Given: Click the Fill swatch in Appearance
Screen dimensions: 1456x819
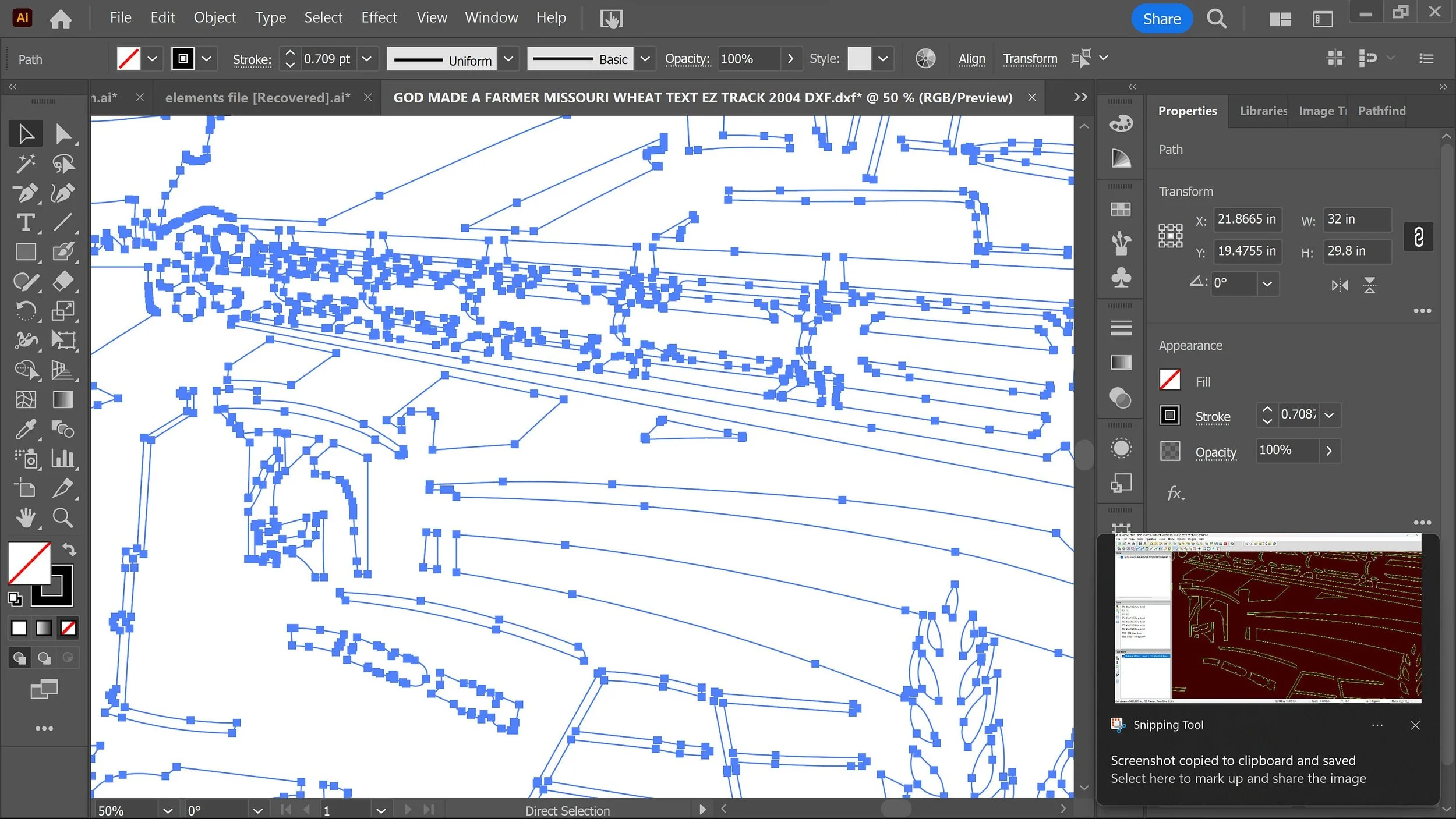Looking at the screenshot, I should 1169,381.
